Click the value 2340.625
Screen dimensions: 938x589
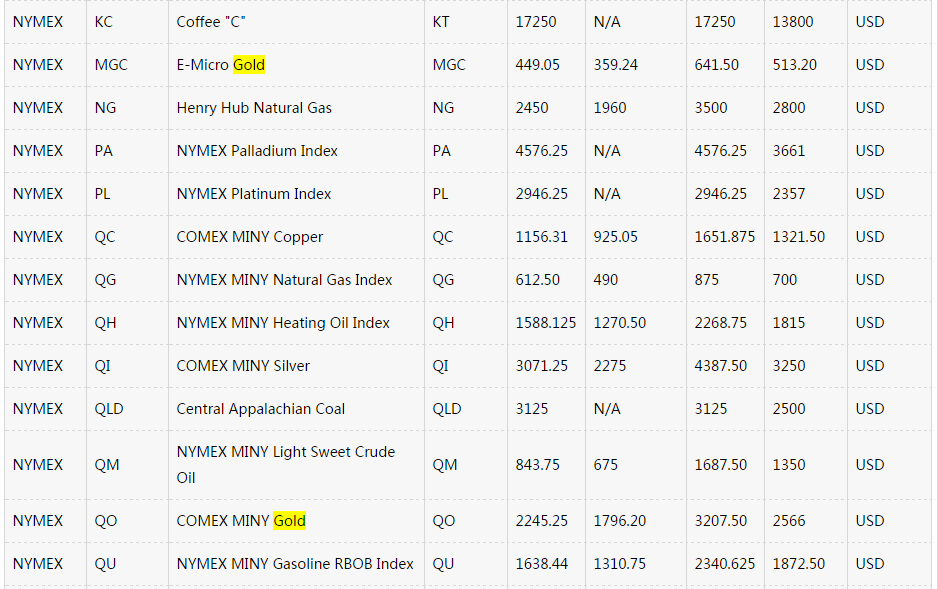tap(724, 564)
